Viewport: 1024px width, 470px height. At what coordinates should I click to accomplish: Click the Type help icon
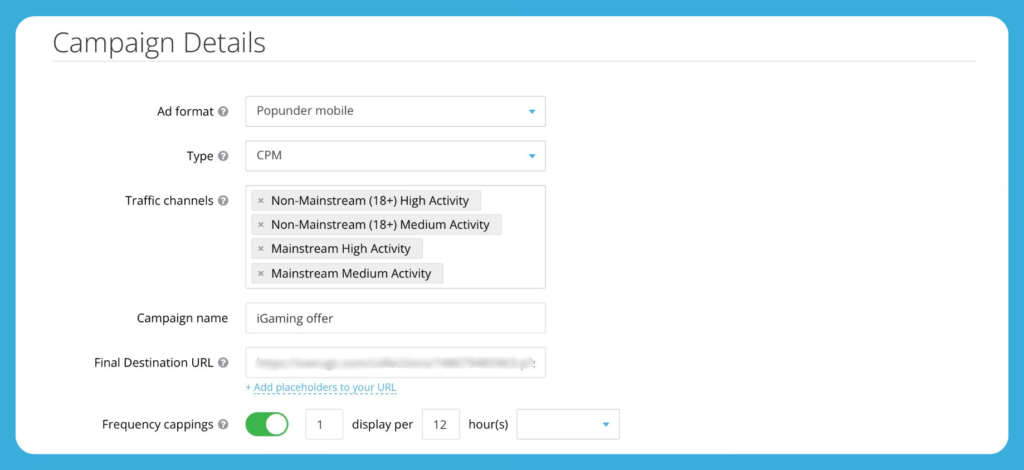click(x=223, y=157)
